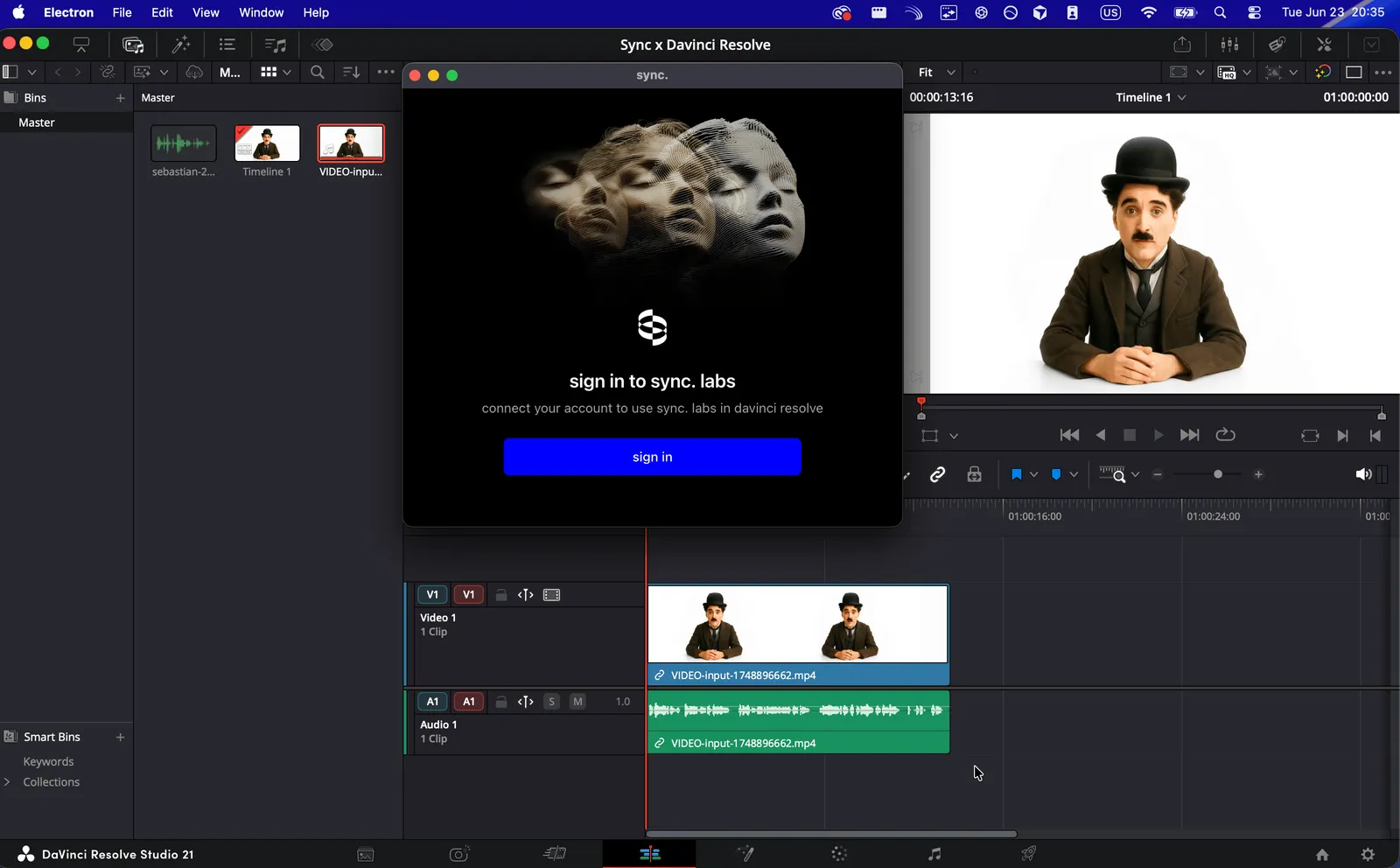This screenshot has width=1400, height=868.
Task: Open the Fusion page wand icon
Action: tap(745, 854)
